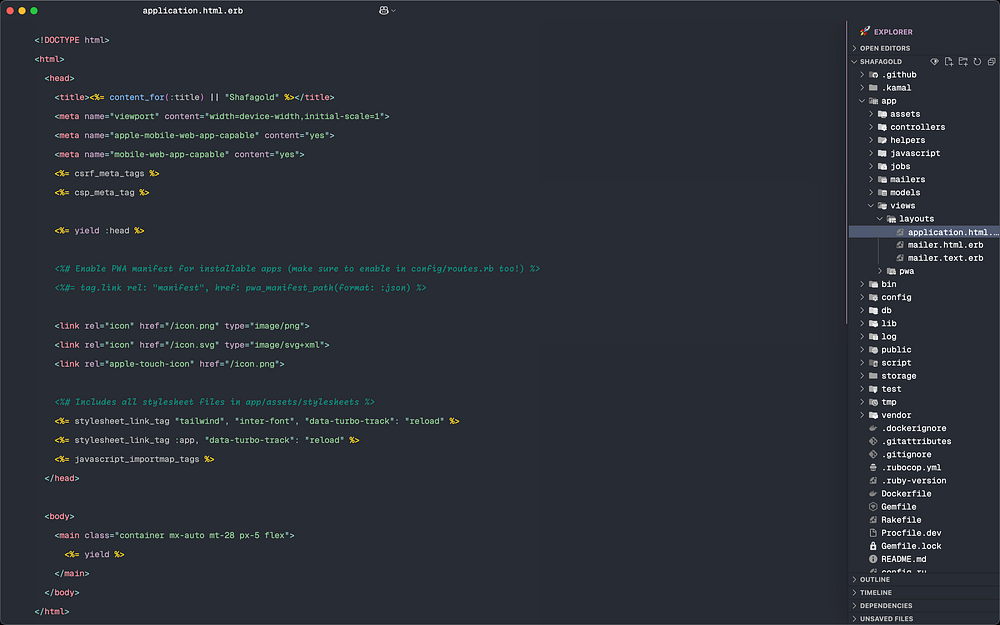Click the config folder icon
Image resolution: width=1000 pixels, height=625 pixels.
point(874,297)
